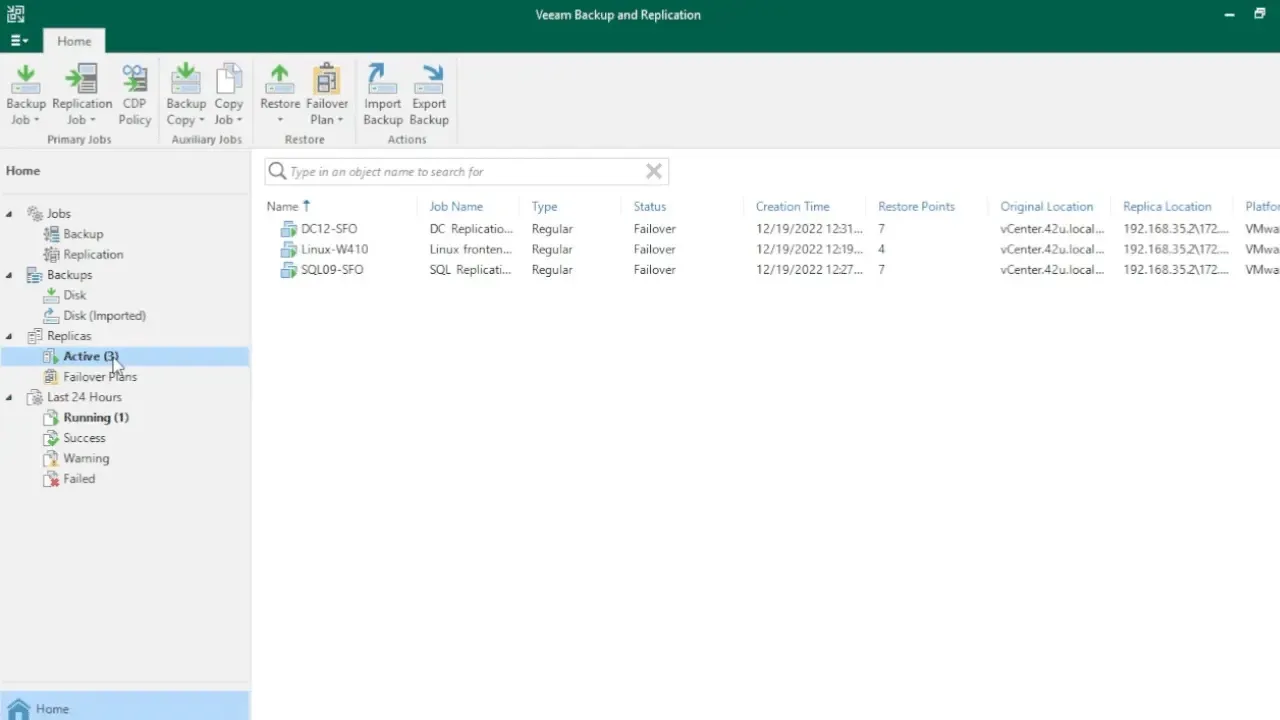Viewport: 1280px width, 720px height.
Task: Clear the search box with X
Action: (654, 172)
